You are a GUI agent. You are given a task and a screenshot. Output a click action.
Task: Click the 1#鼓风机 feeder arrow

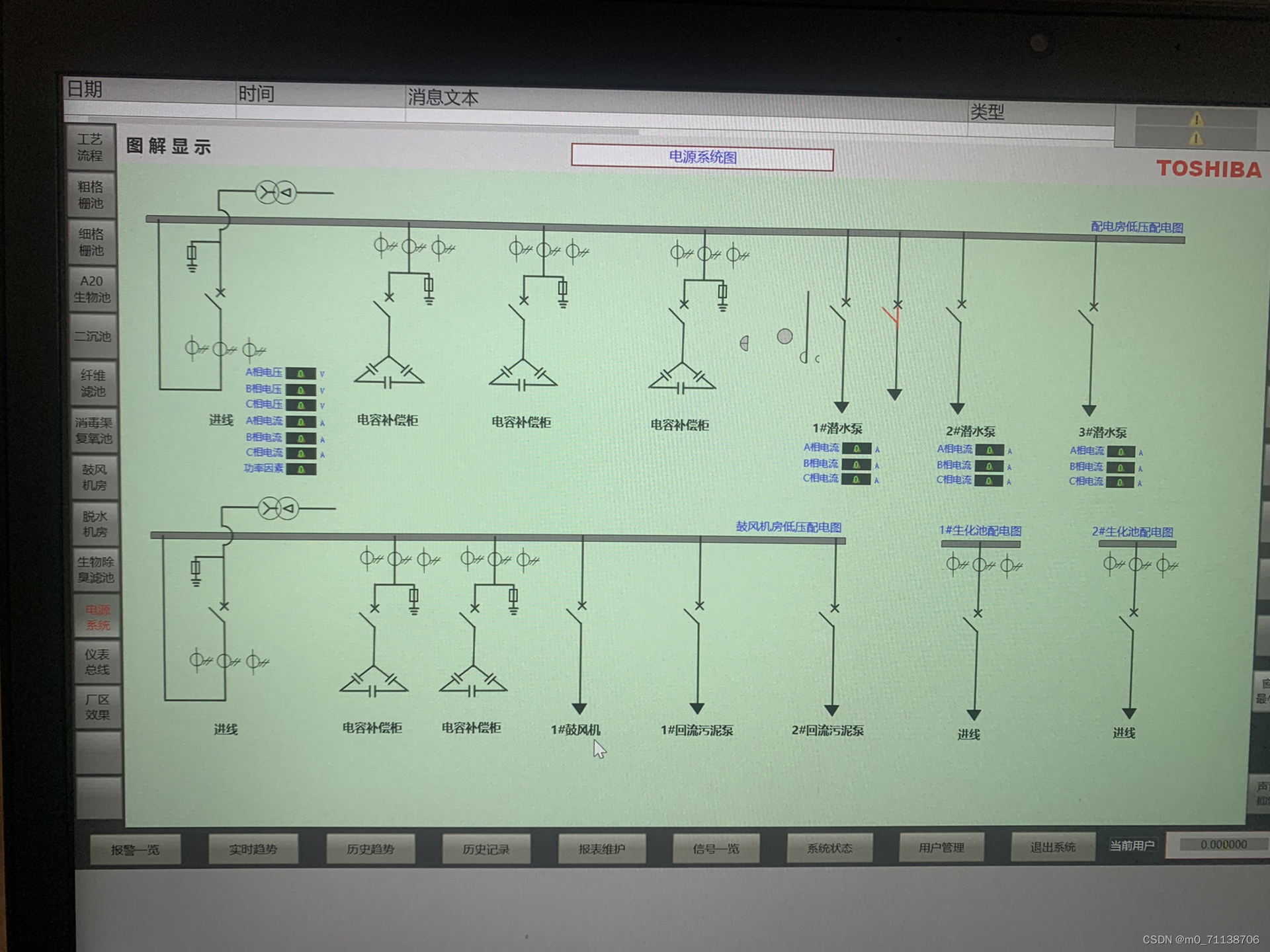(x=579, y=708)
